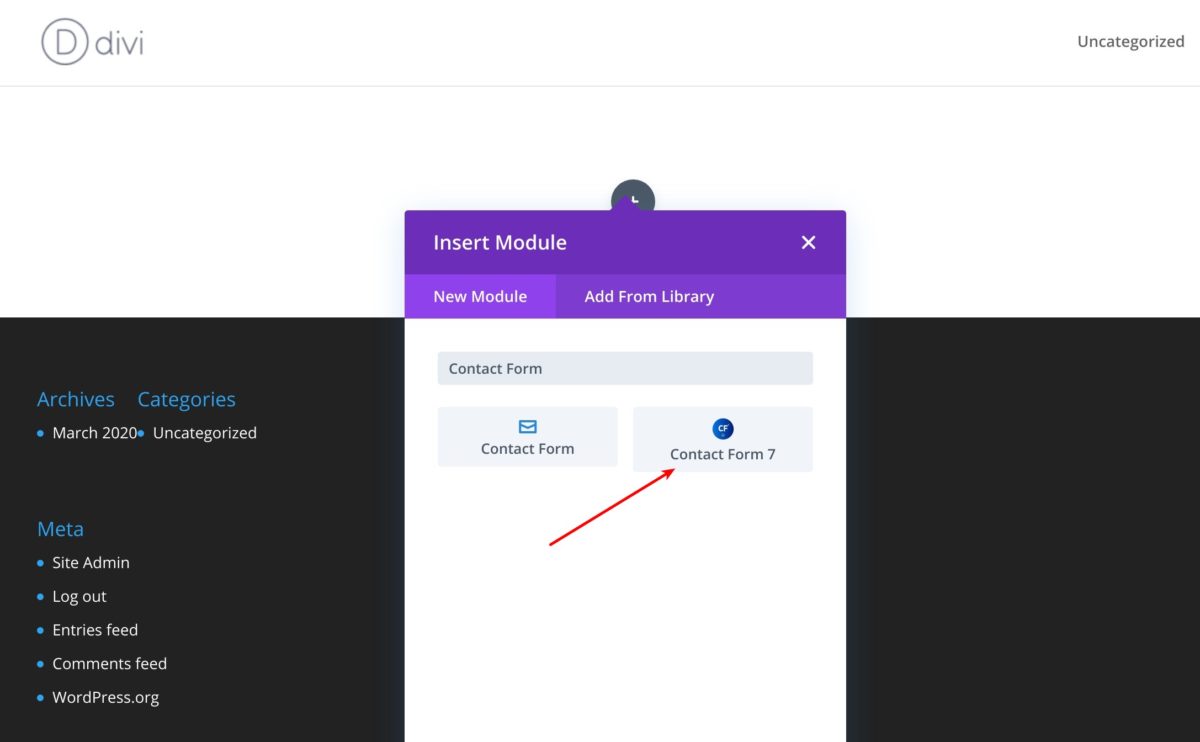Image resolution: width=1200 pixels, height=742 pixels.
Task: Open the Entries feed link
Action: coord(95,629)
